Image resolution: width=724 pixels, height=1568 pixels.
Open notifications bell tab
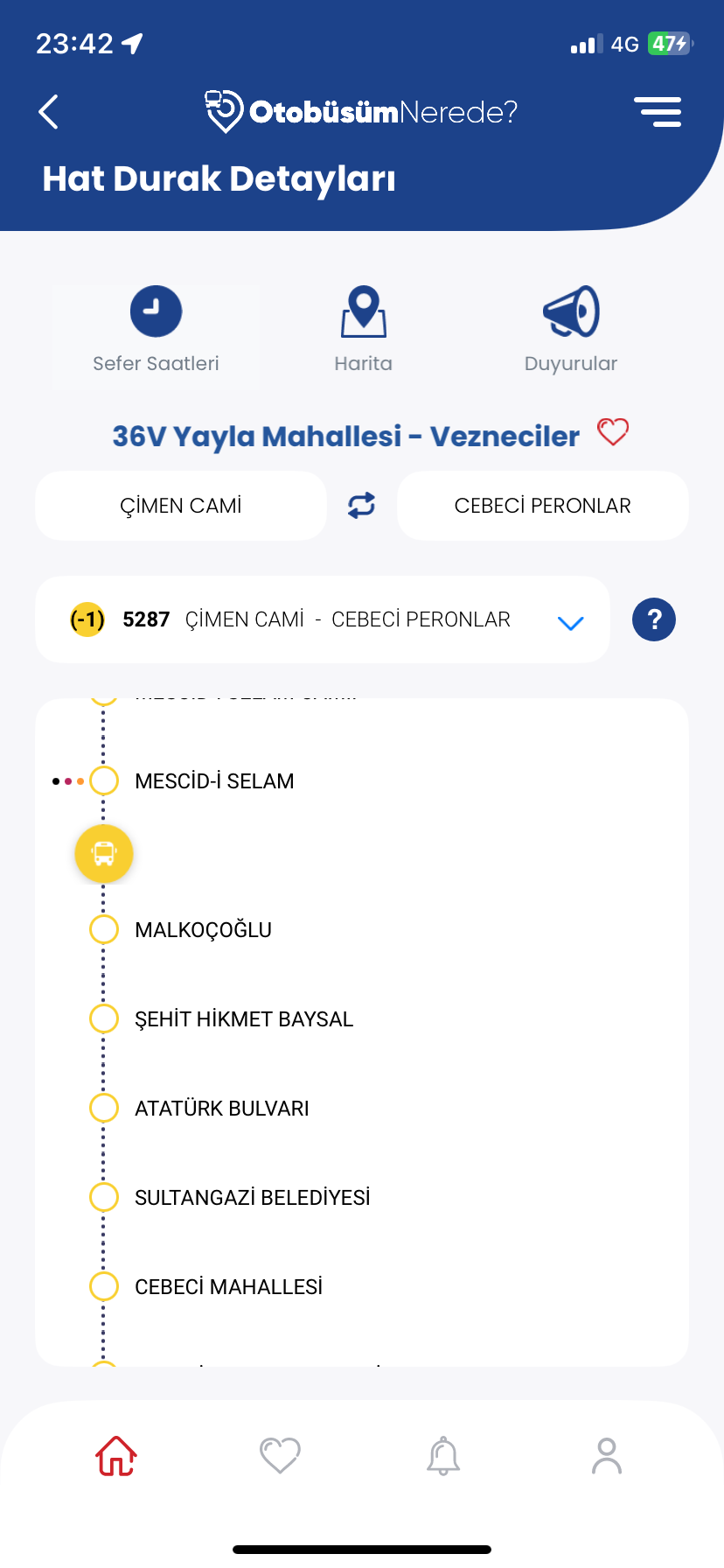click(443, 1456)
